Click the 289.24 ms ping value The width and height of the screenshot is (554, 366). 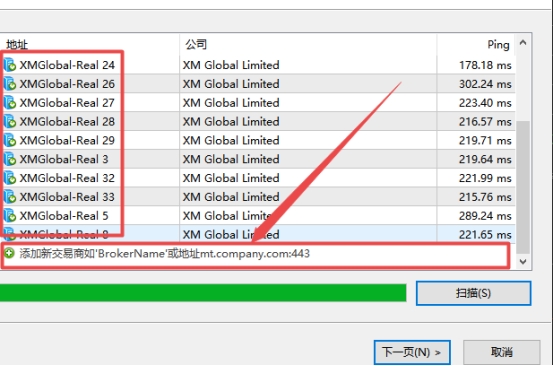click(x=485, y=216)
